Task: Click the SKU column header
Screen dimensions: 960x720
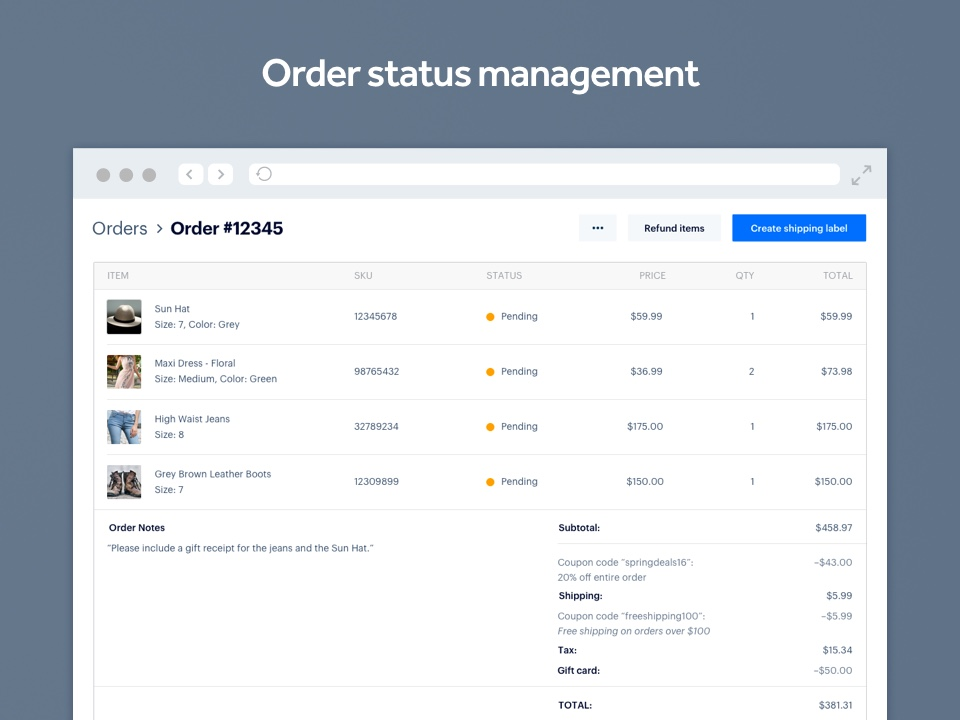Action: pos(362,275)
